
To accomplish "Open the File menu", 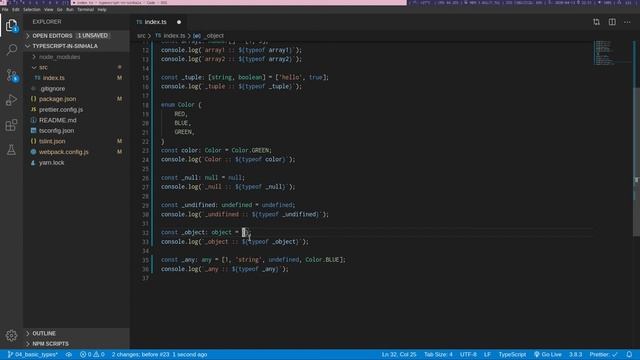I will pyautogui.click(x=5, y=9).
